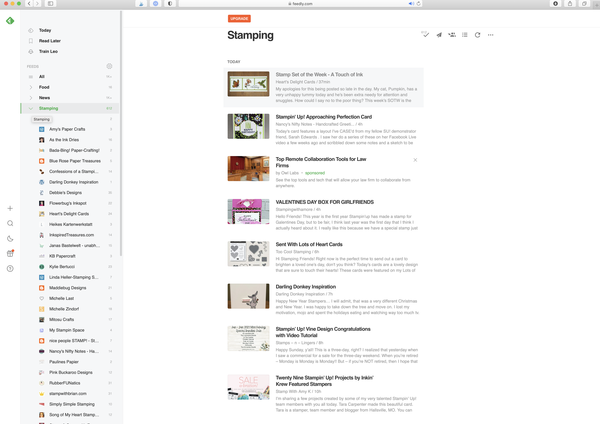Open the more options ellipsis menu
The height and width of the screenshot is (424, 600).
pyautogui.click(x=491, y=35)
